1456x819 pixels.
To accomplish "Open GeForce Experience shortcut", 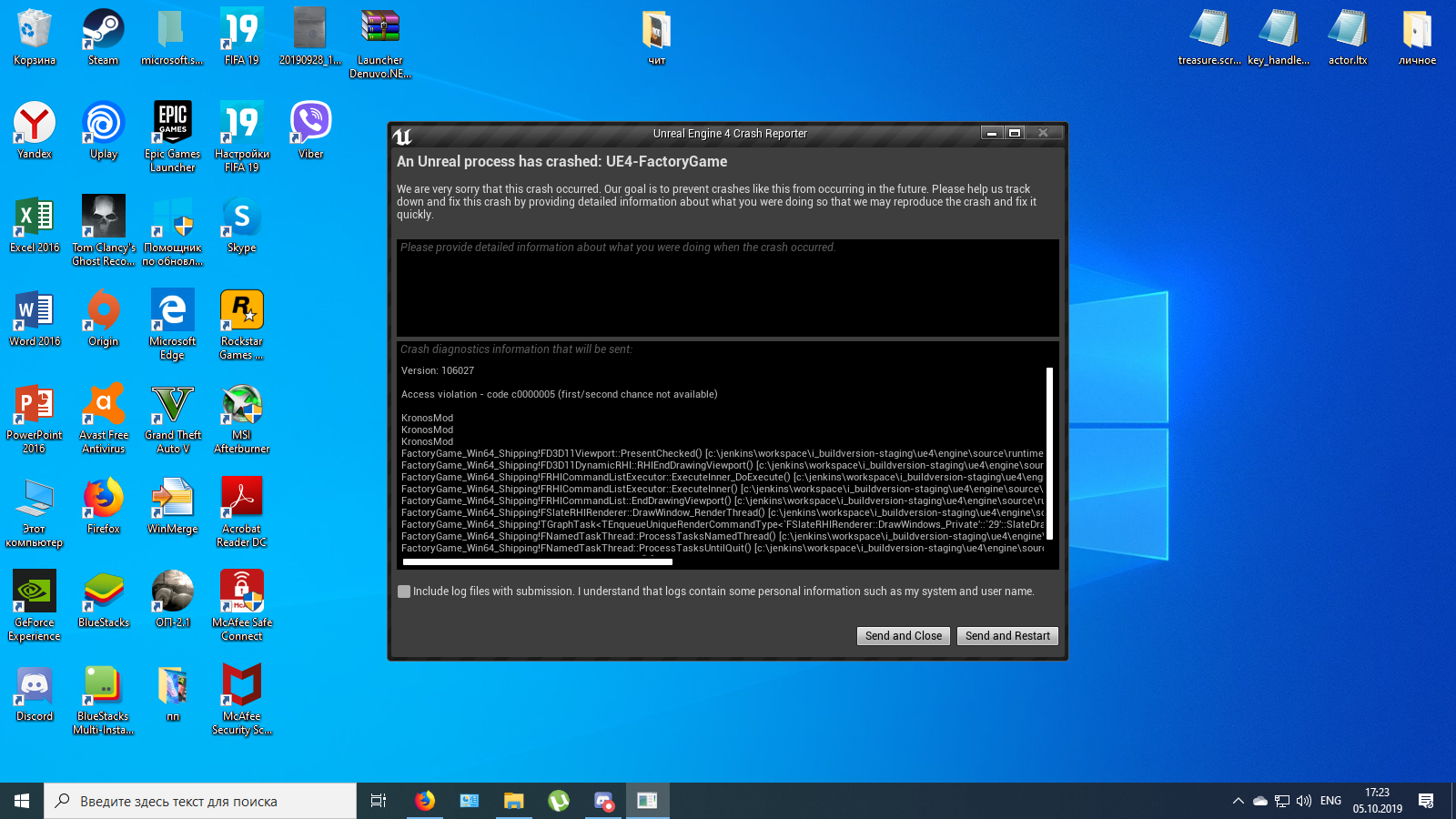I will [34, 605].
